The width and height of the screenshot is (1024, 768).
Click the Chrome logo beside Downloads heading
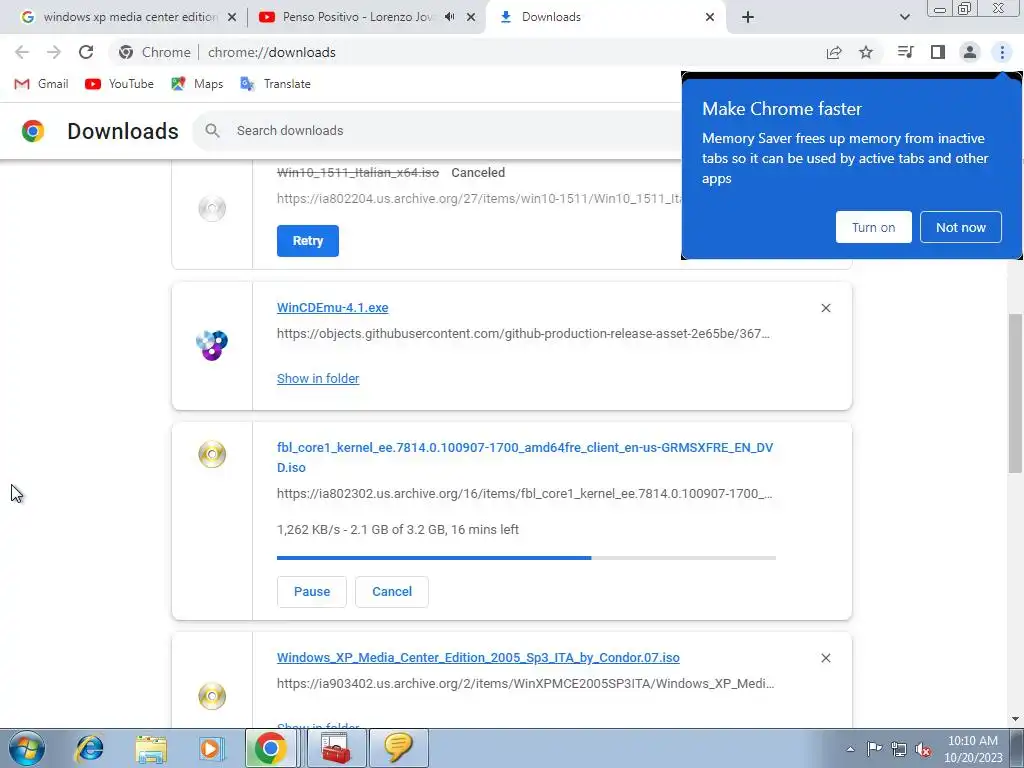[33, 131]
